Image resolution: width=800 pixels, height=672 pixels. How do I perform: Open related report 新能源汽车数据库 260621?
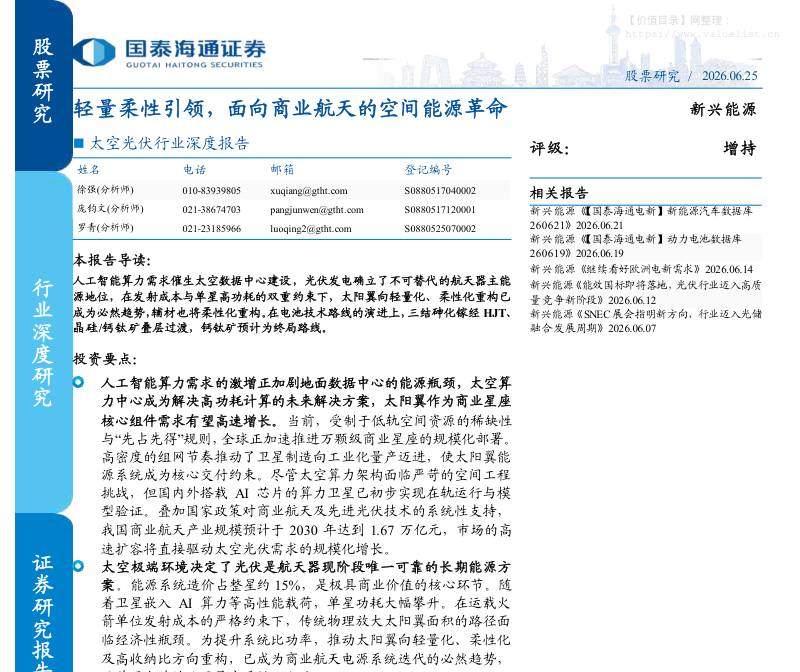[x=641, y=218]
